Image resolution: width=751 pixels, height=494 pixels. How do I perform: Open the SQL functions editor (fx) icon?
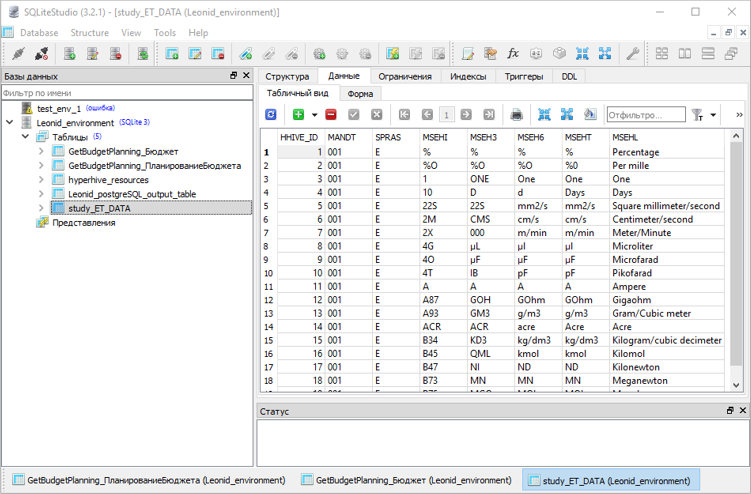[513, 54]
